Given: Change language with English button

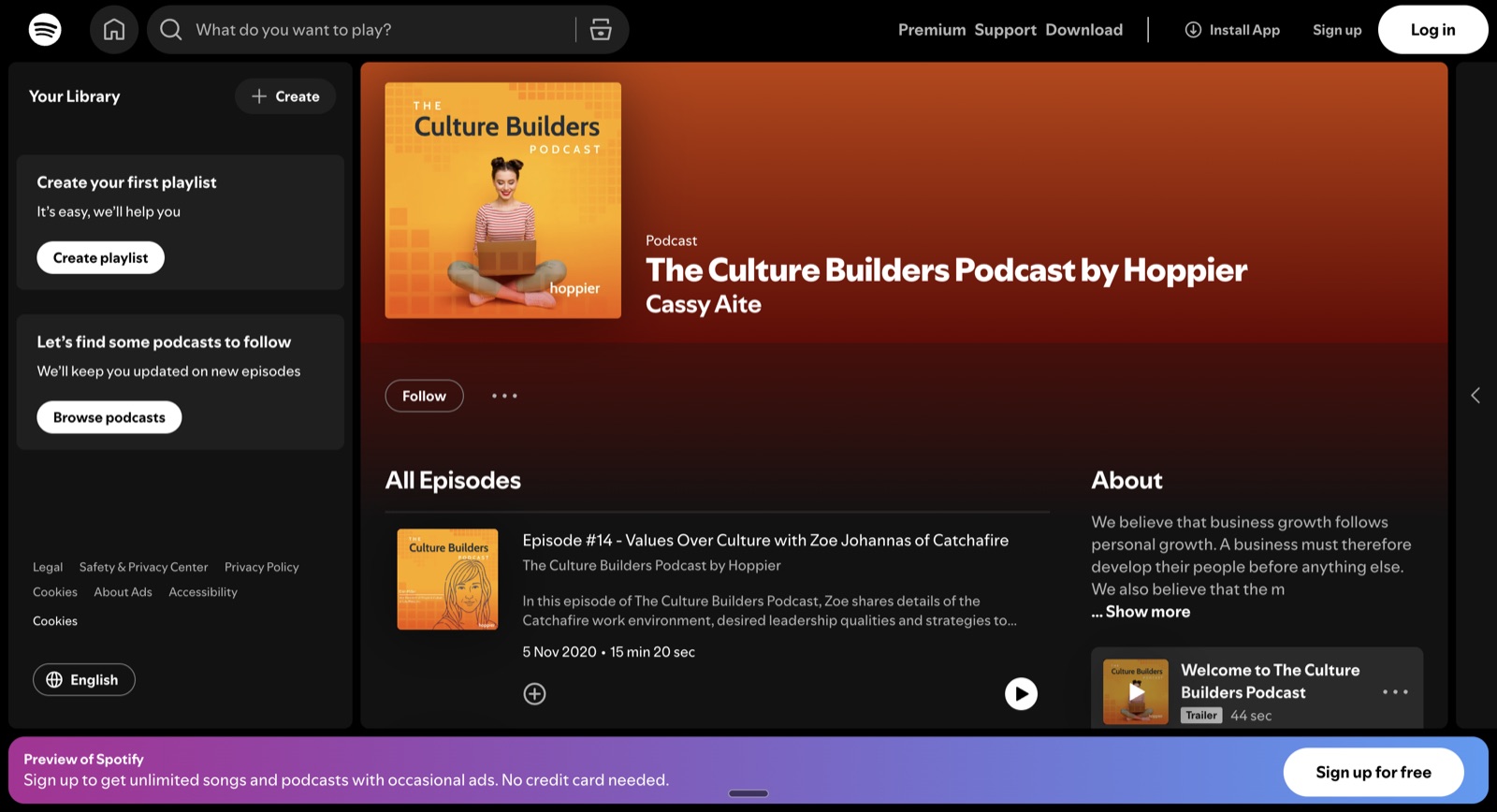Looking at the screenshot, I should coord(84,680).
